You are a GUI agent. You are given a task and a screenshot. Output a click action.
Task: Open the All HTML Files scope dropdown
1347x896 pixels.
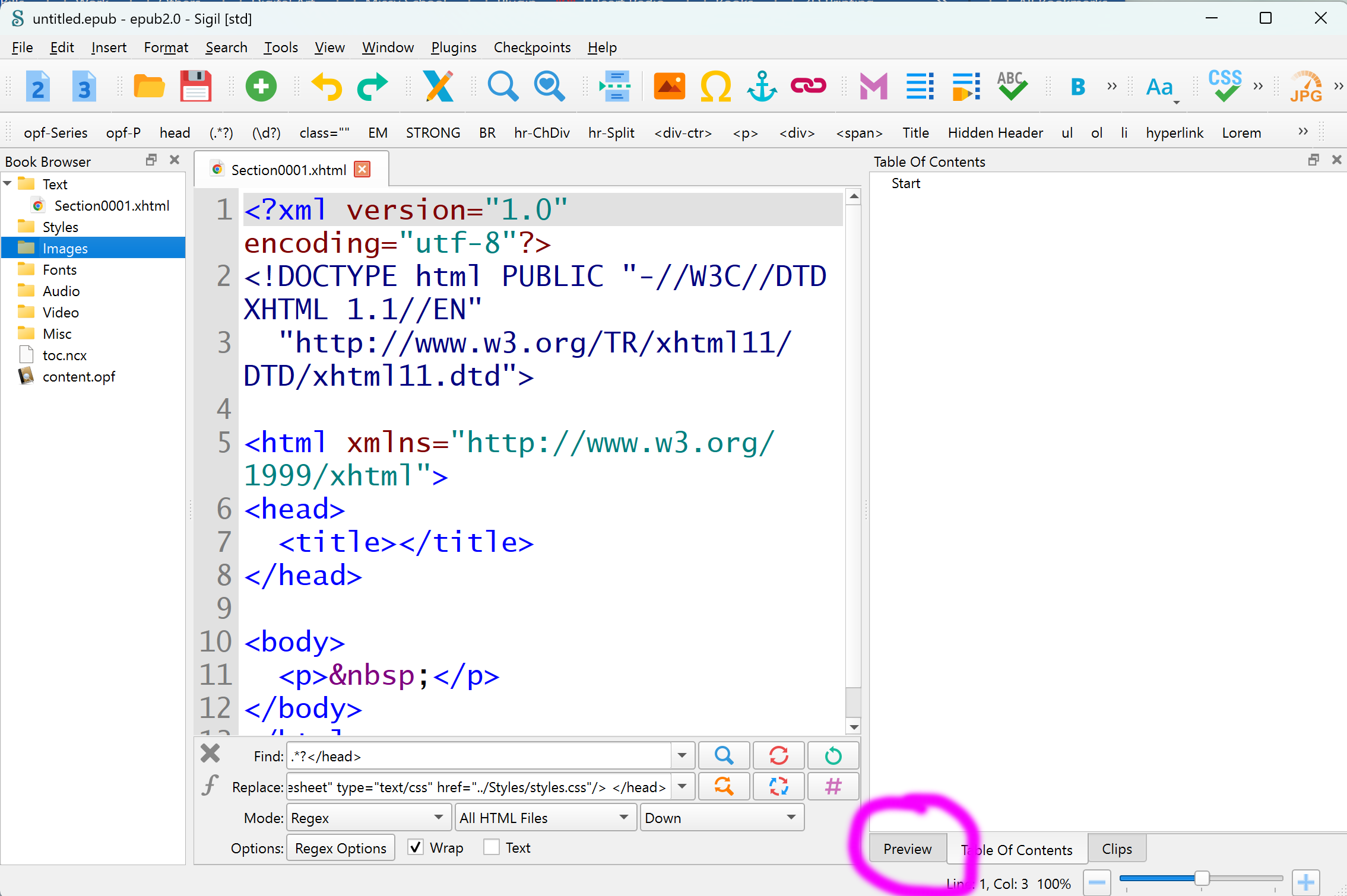coord(544,818)
